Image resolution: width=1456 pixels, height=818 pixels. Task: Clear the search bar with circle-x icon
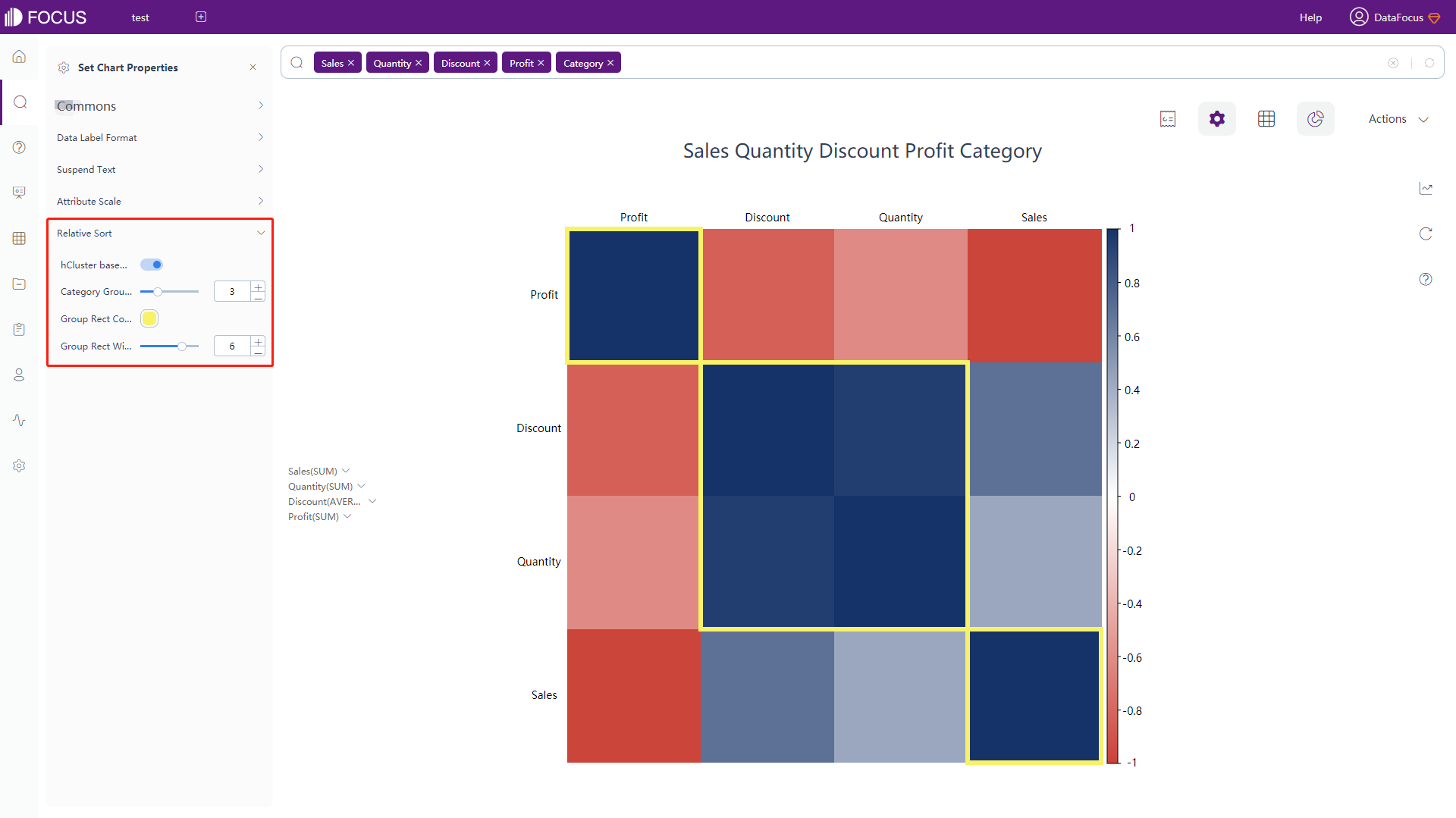click(1393, 63)
